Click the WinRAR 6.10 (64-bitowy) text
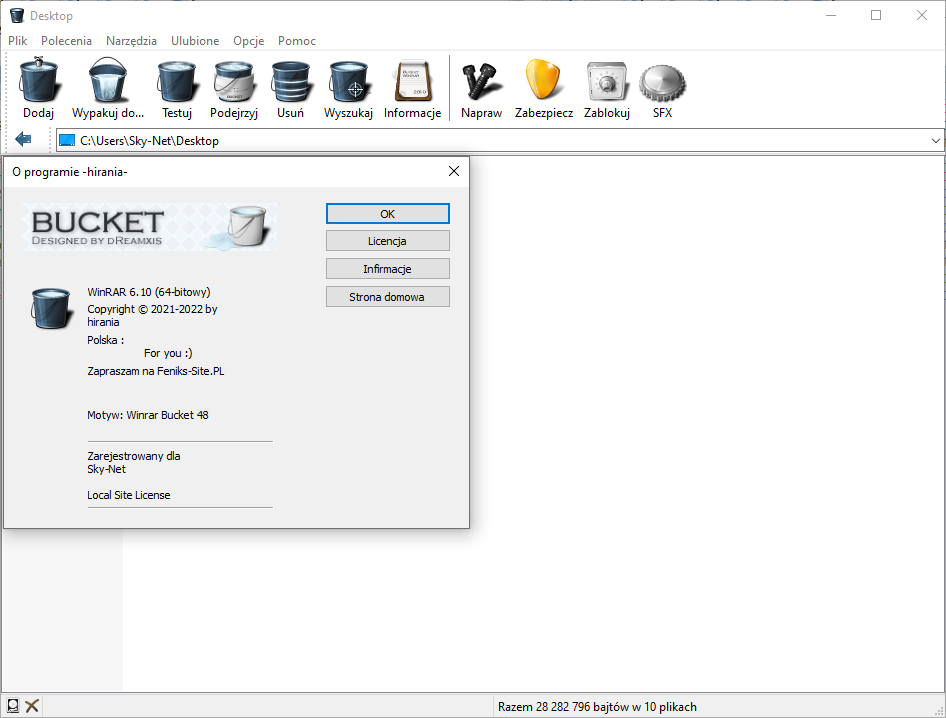The image size is (946, 718). (x=148, y=292)
